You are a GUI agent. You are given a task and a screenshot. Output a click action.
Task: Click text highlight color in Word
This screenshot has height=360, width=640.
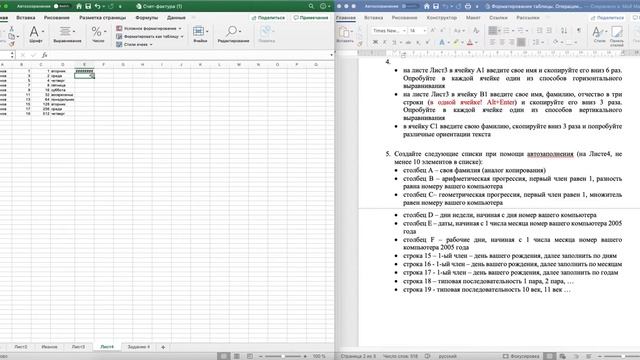pos(456,42)
